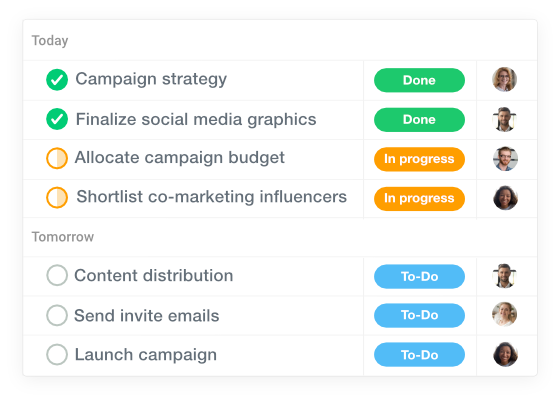Click assignee avatar for Campaign strategy
Viewport: 560px width, 402px height.
tap(505, 79)
